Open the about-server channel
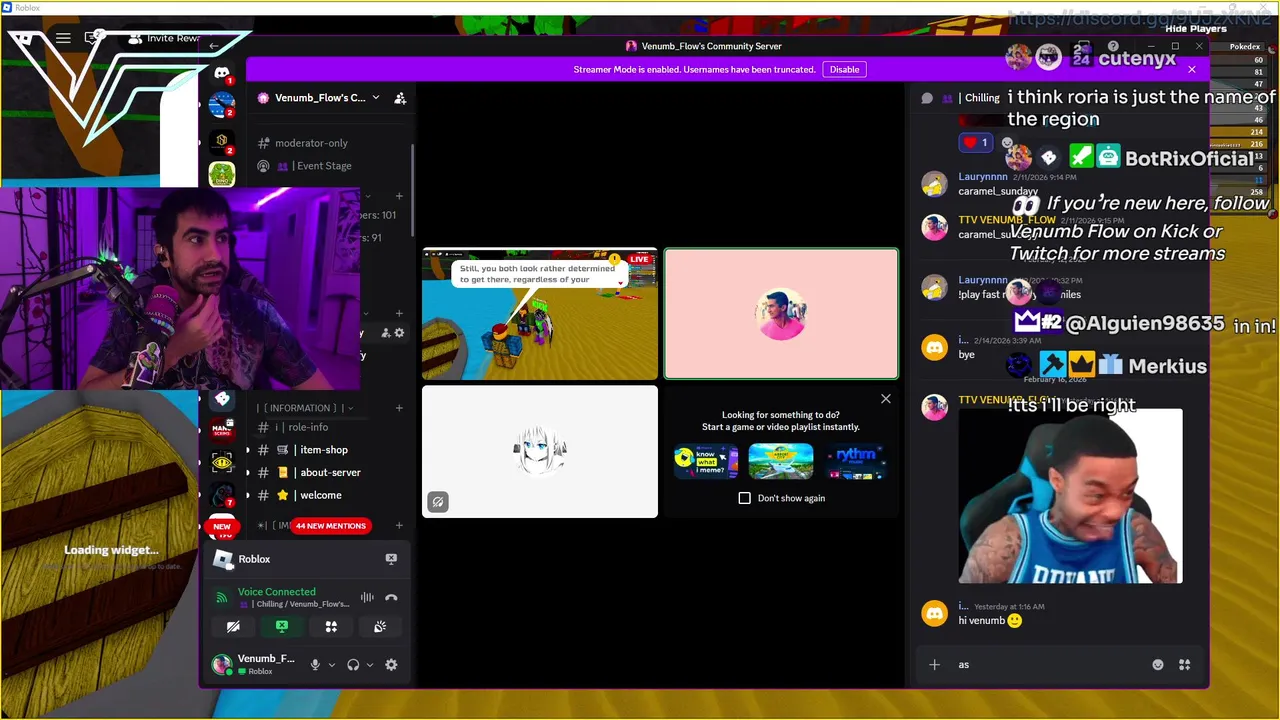Screen dimensions: 1280x720 point(329,473)
